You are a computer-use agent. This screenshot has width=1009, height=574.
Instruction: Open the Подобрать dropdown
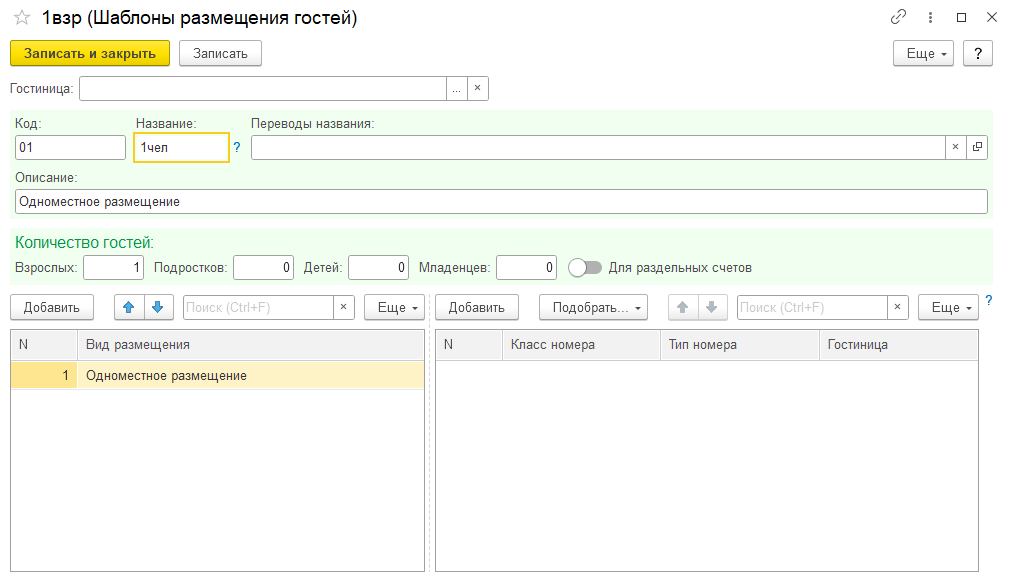coord(593,308)
